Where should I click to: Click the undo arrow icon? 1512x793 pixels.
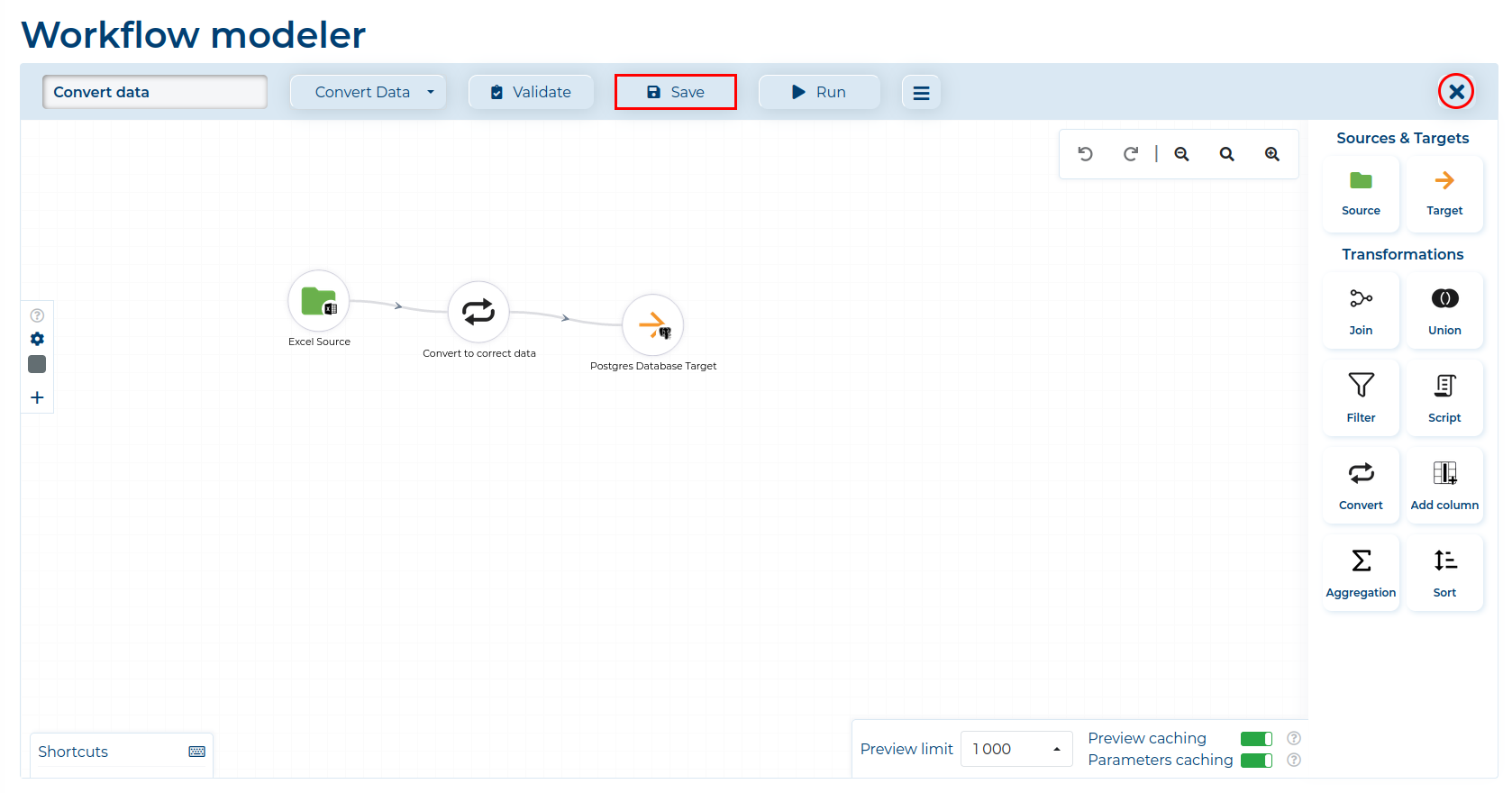pyautogui.click(x=1086, y=154)
